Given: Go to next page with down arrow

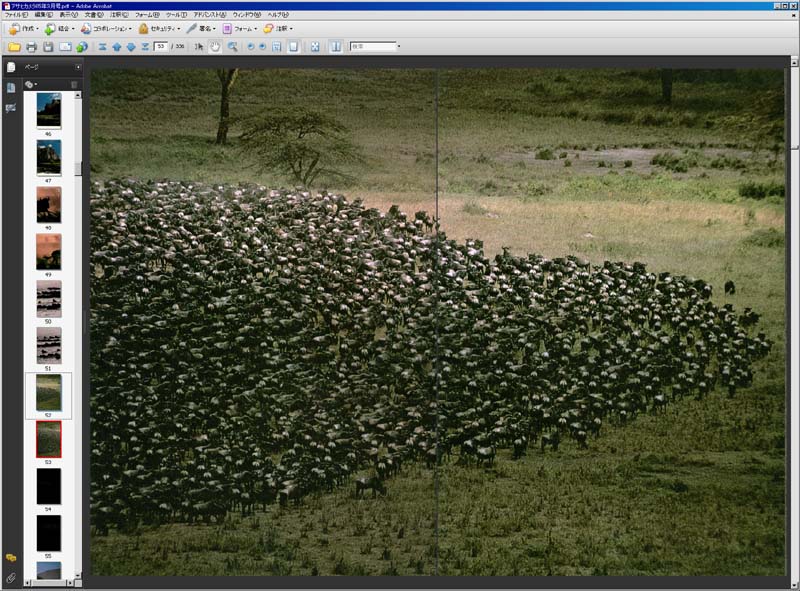Looking at the screenshot, I should pyautogui.click(x=131, y=47).
